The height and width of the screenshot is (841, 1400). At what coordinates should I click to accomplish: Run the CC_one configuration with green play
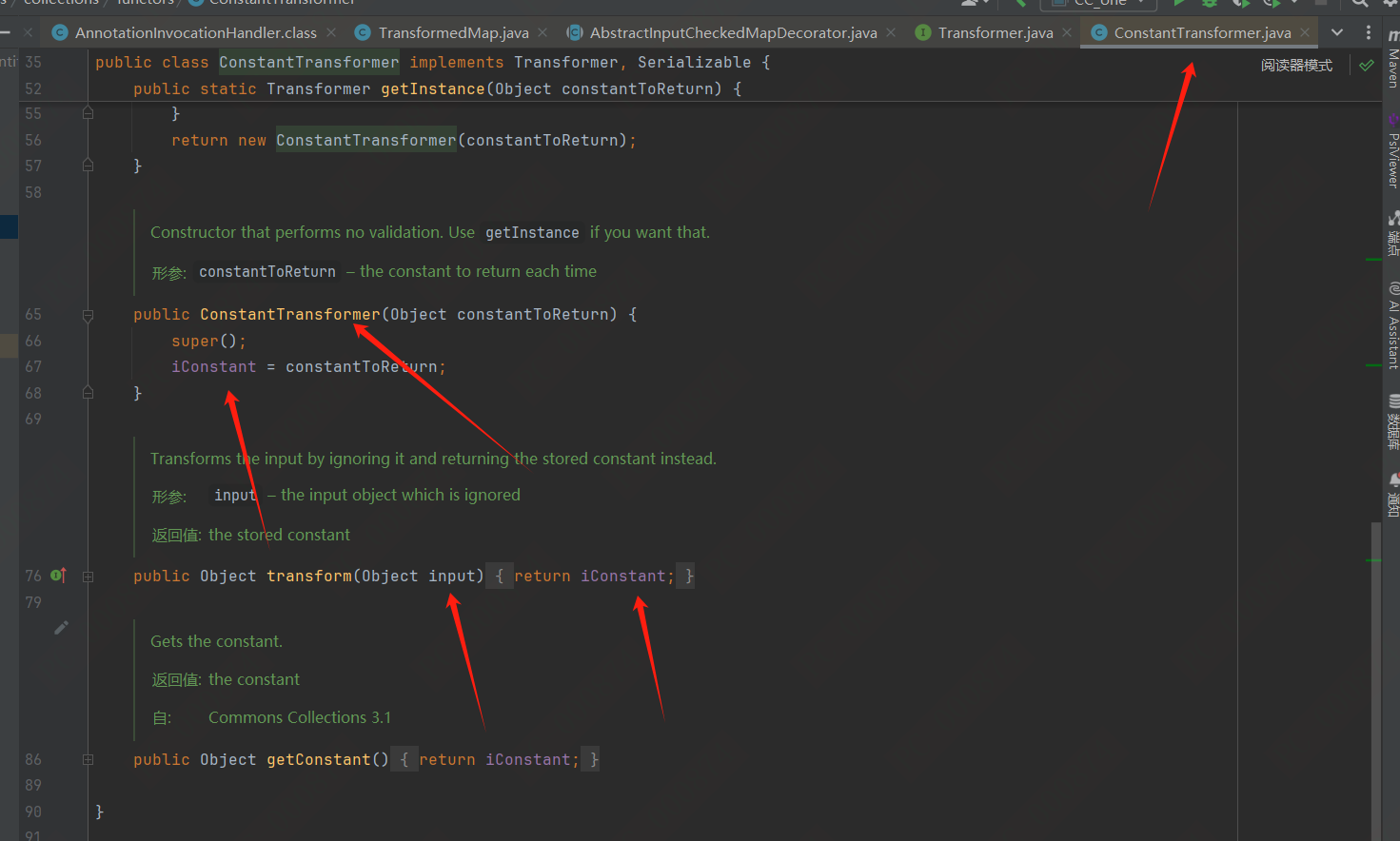click(1178, 3)
